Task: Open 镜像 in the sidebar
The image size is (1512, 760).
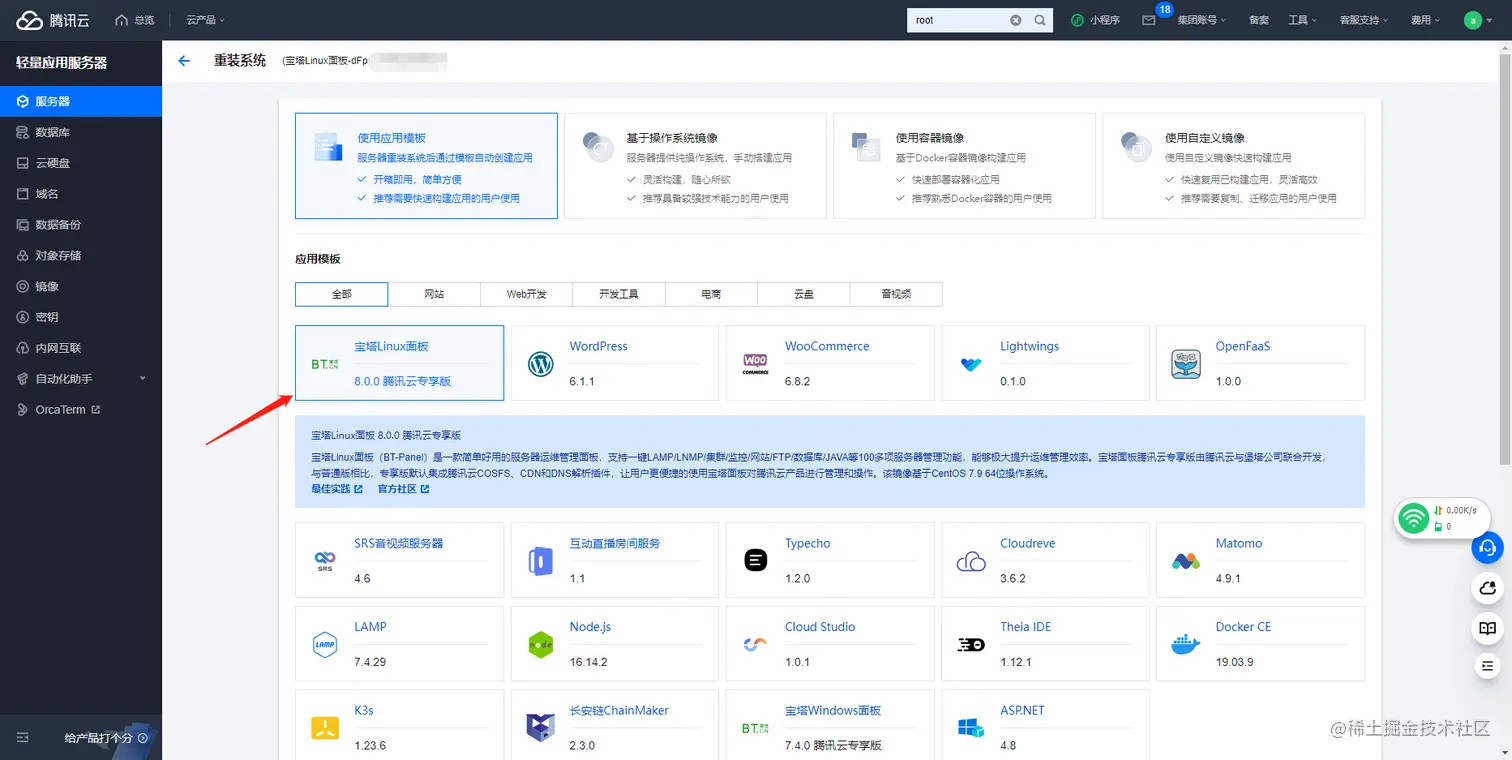Action: [x=81, y=286]
